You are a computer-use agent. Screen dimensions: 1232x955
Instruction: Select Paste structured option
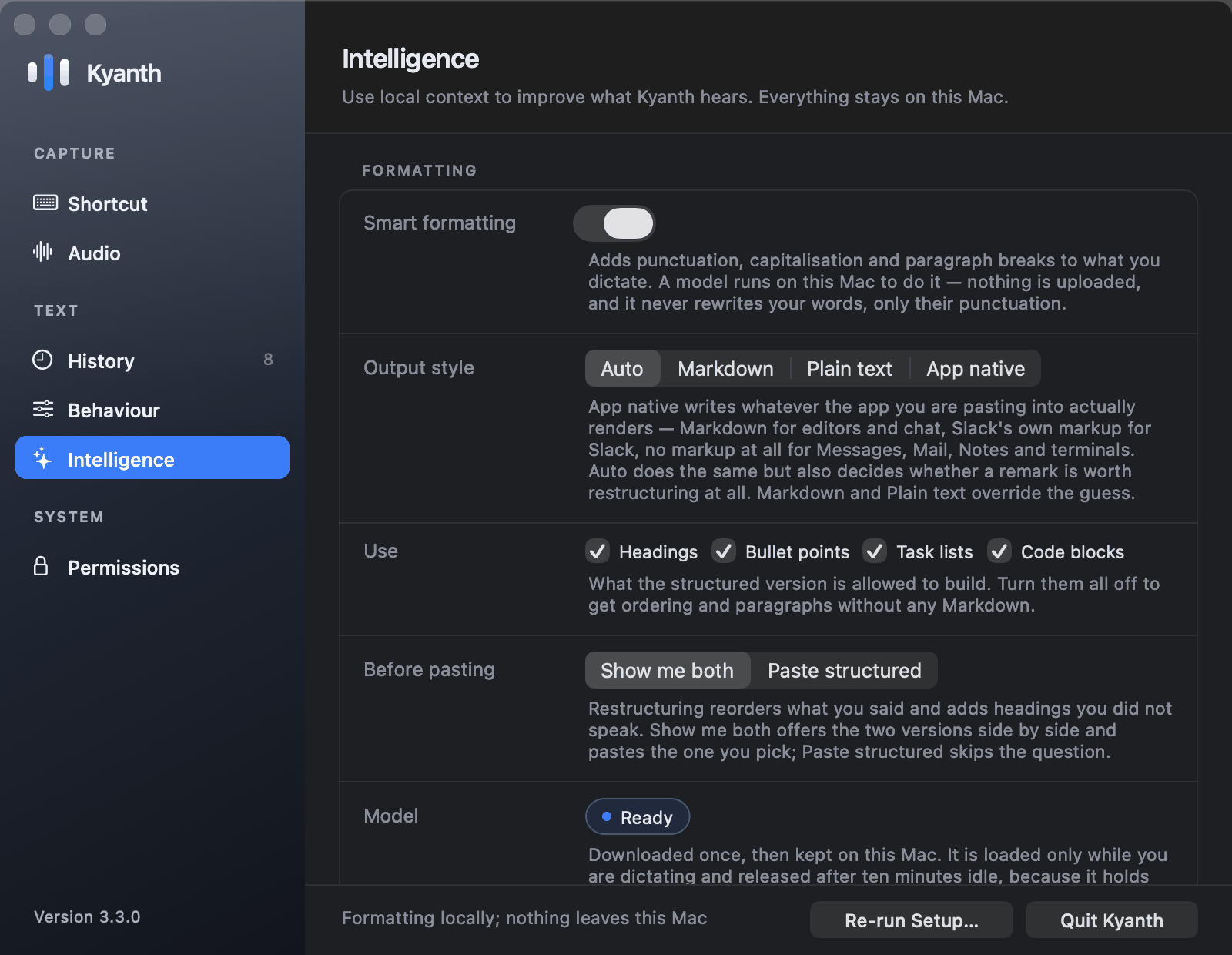click(x=844, y=670)
